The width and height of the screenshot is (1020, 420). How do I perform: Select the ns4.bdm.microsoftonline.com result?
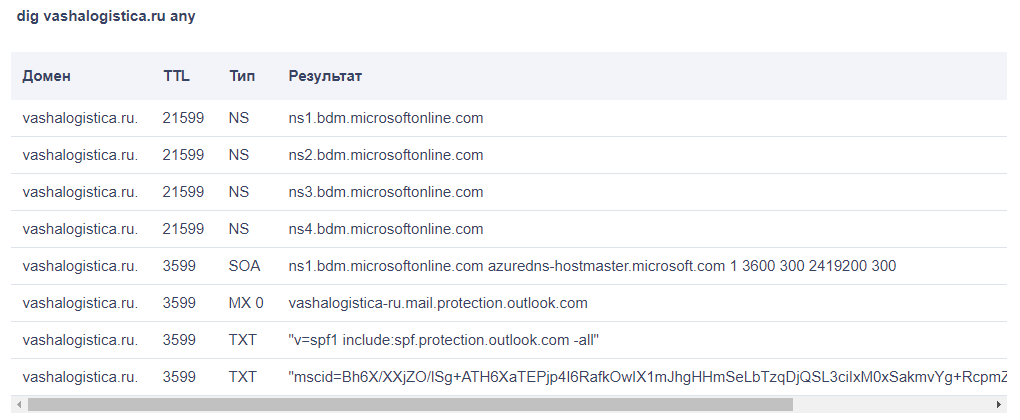385,229
